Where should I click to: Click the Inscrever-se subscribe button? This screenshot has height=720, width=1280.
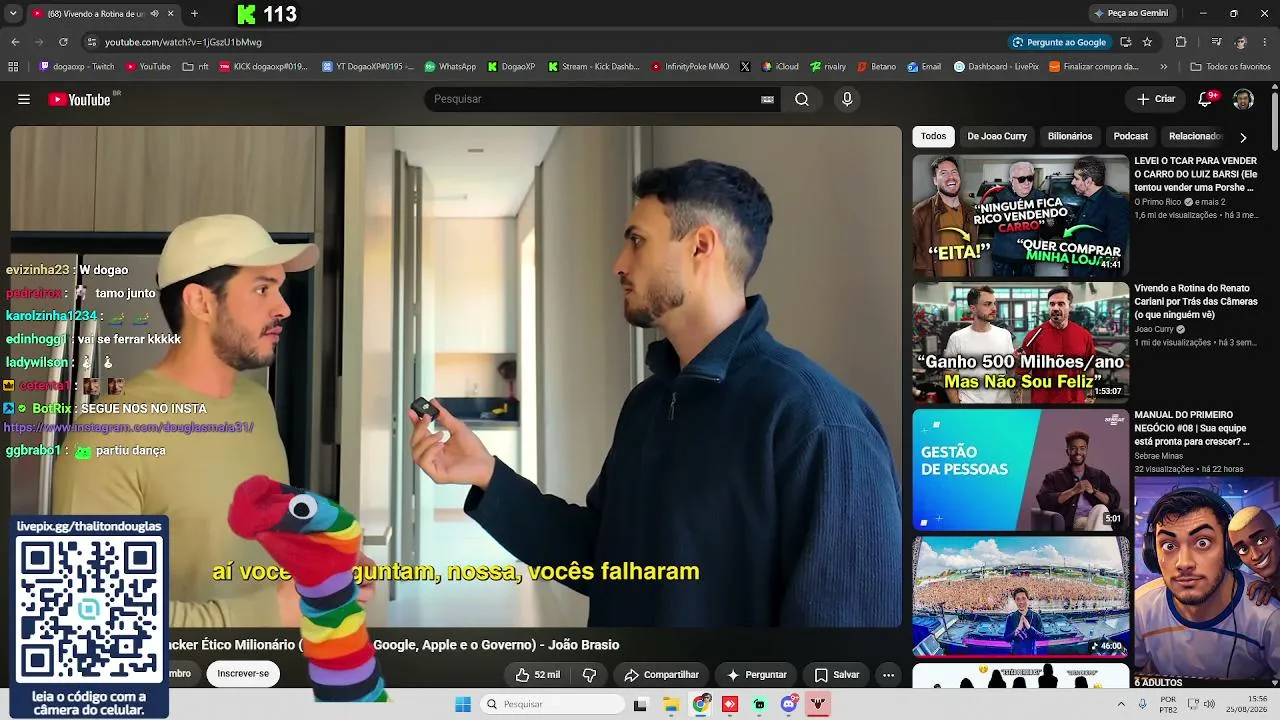[x=243, y=674]
